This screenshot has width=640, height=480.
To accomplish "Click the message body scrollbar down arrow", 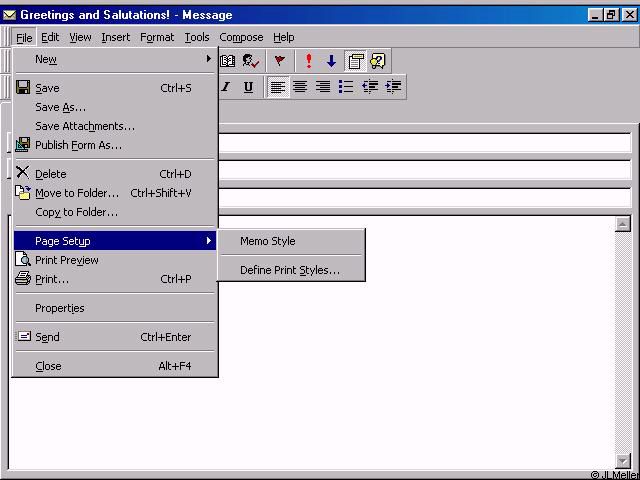I will pos(623,461).
